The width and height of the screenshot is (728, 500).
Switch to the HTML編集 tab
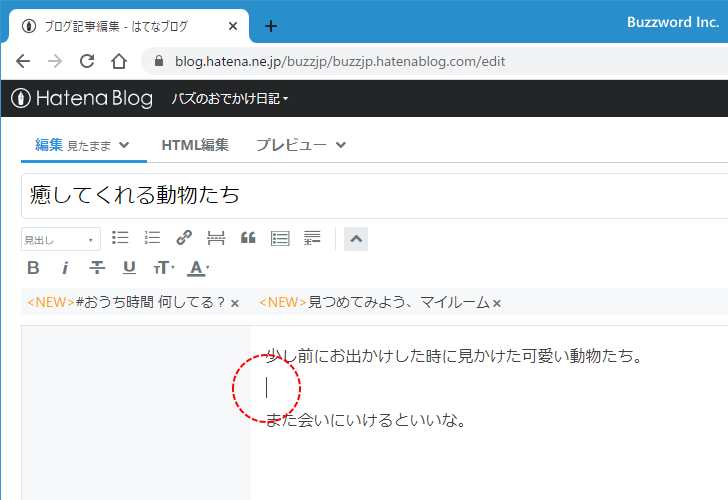pos(195,145)
